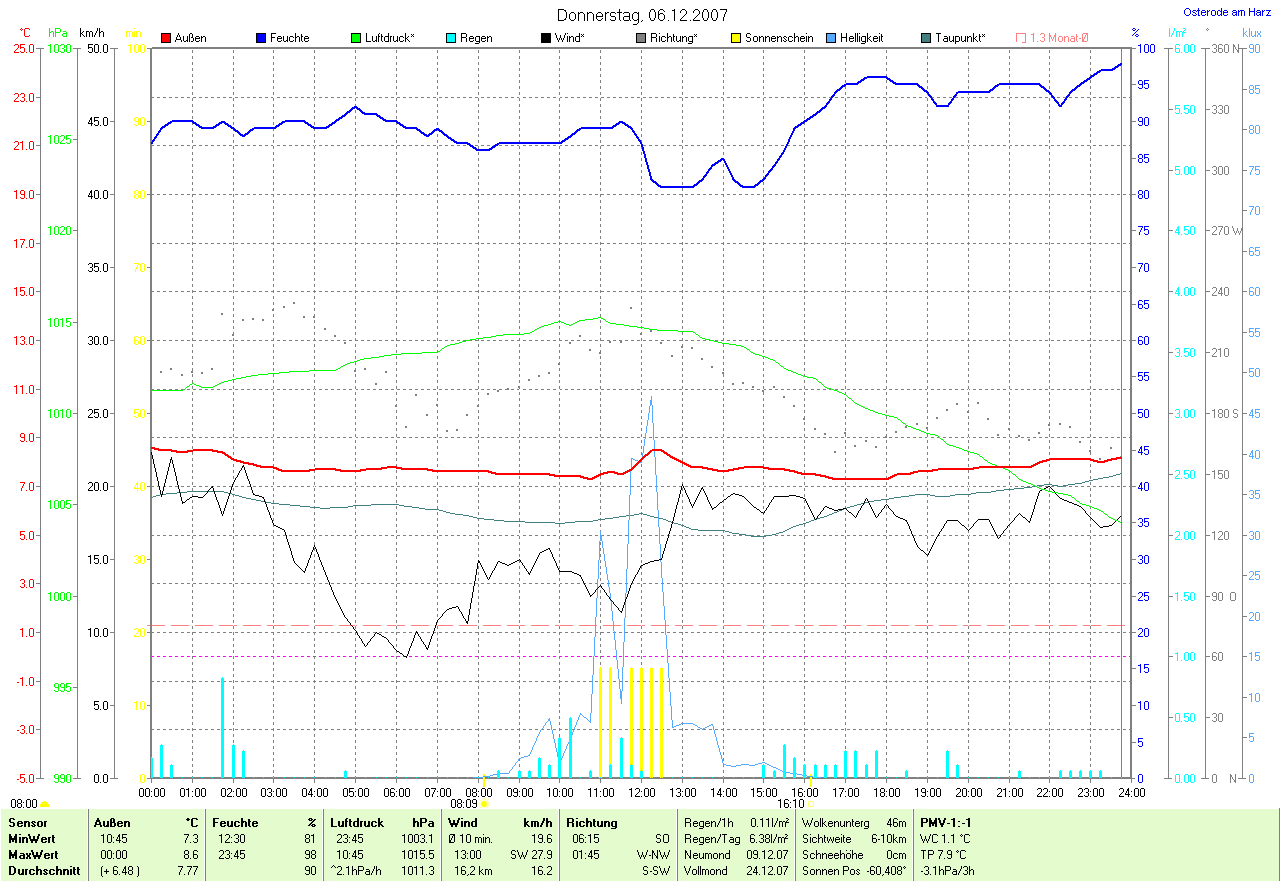Click the red Außen legend square
The image size is (1280, 881).
pyautogui.click(x=167, y=38)
